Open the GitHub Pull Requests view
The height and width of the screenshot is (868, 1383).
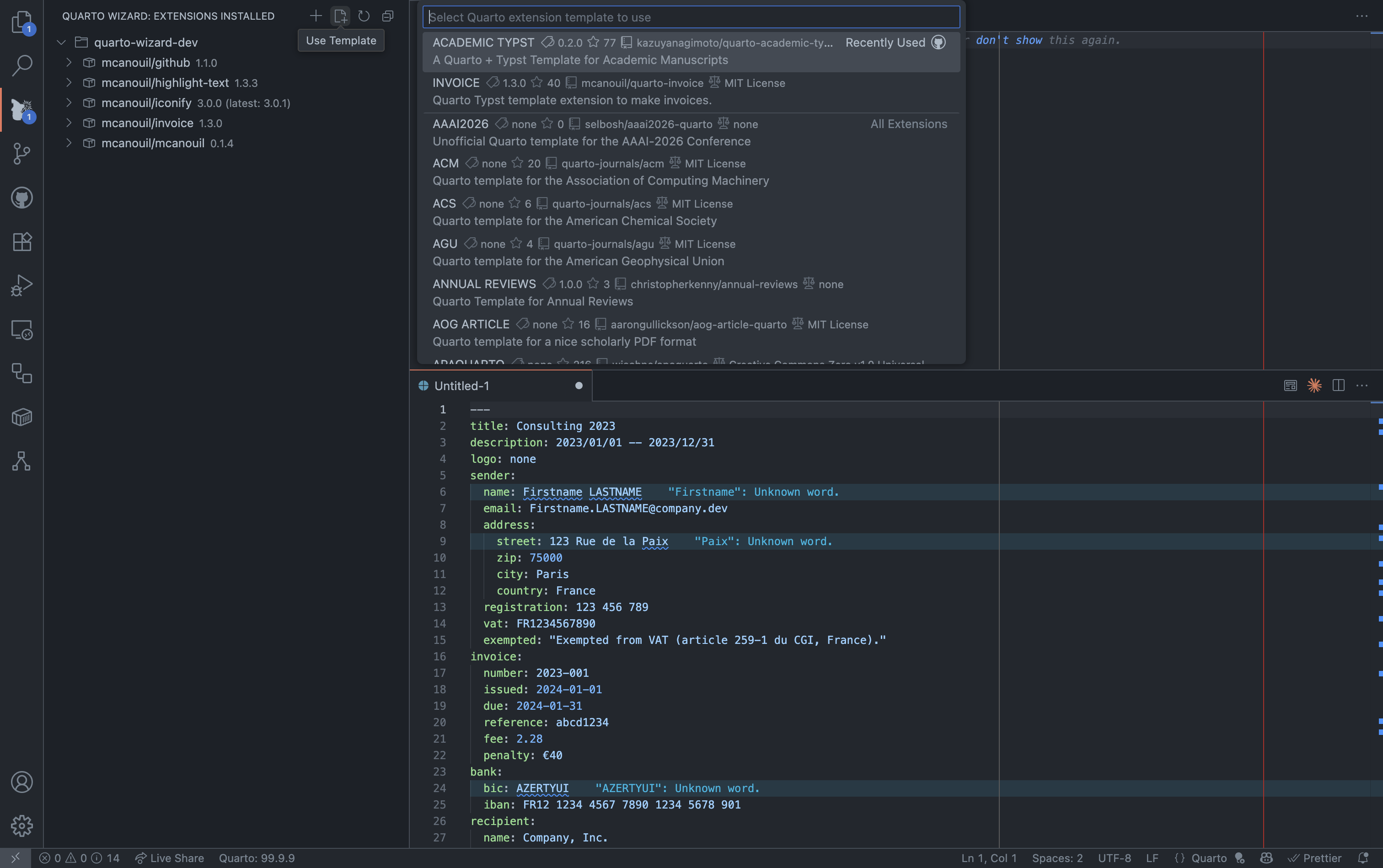[22, 197]
